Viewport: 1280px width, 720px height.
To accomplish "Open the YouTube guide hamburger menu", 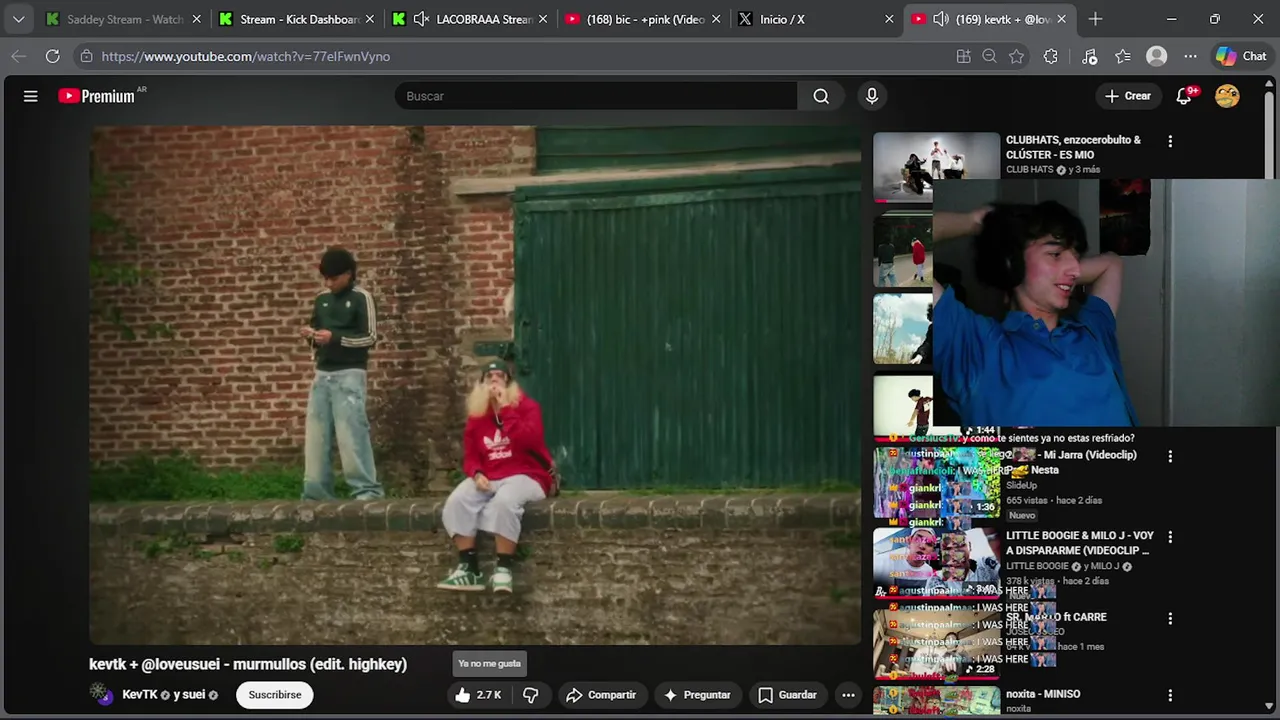I will (31, 96).
